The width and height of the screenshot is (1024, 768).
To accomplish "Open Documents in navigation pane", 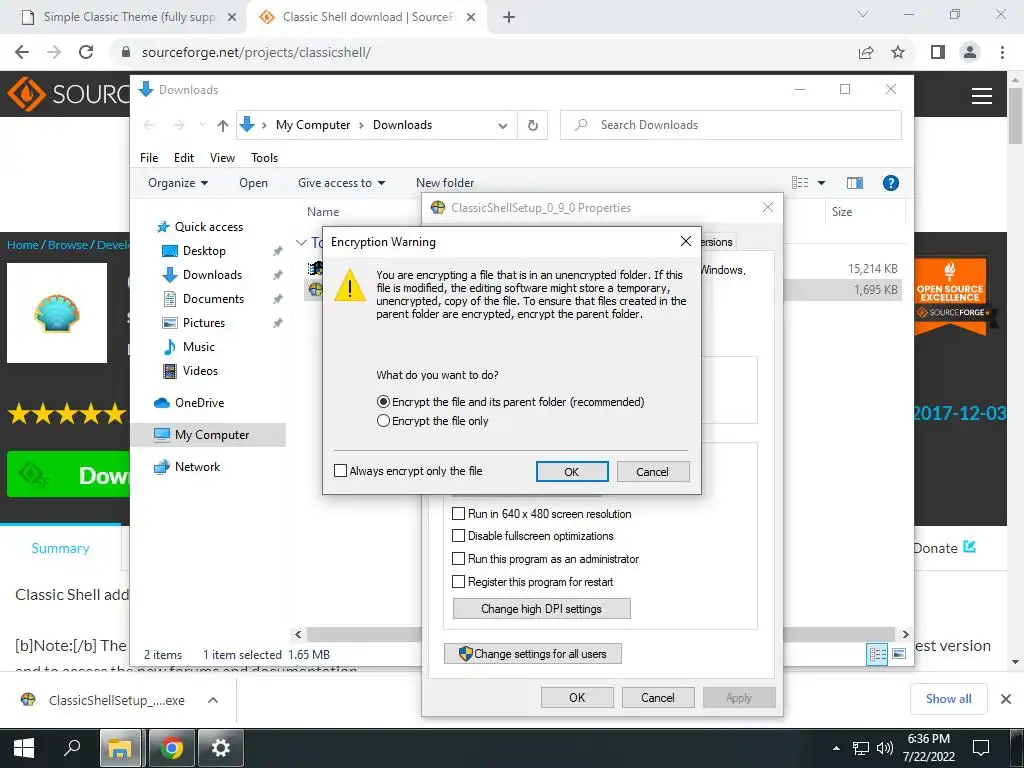I will pyautogui.click(x=203, y=298).
